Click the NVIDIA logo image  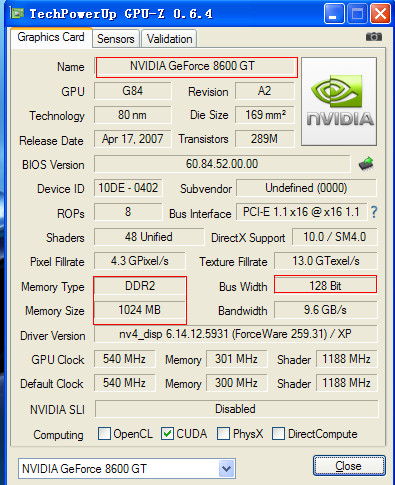point(339,102)
